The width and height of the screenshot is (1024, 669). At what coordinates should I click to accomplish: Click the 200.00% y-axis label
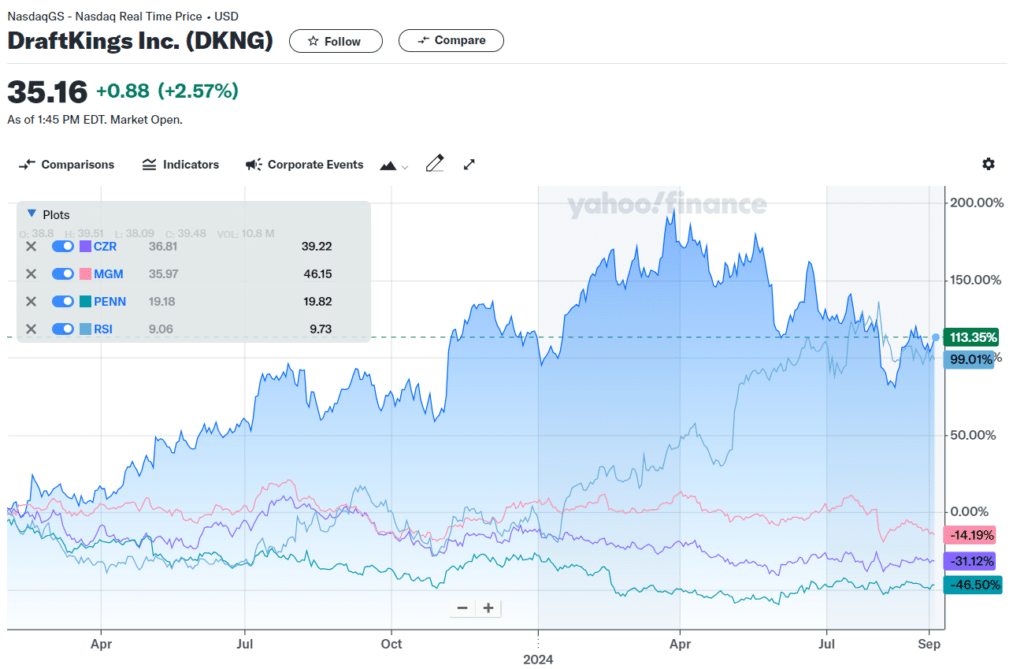pos(976,203)
